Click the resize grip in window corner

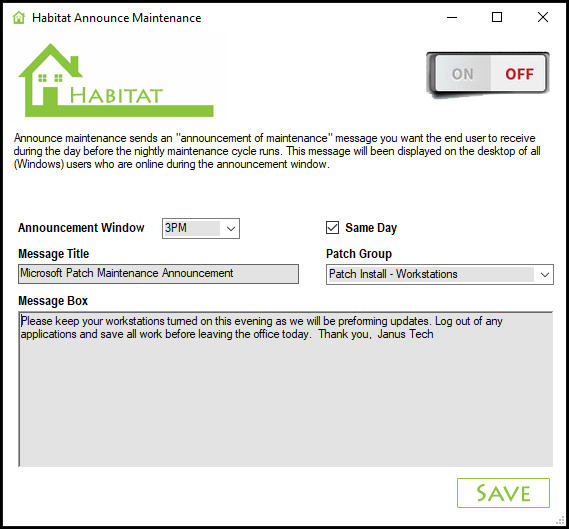tap(560, 521)
